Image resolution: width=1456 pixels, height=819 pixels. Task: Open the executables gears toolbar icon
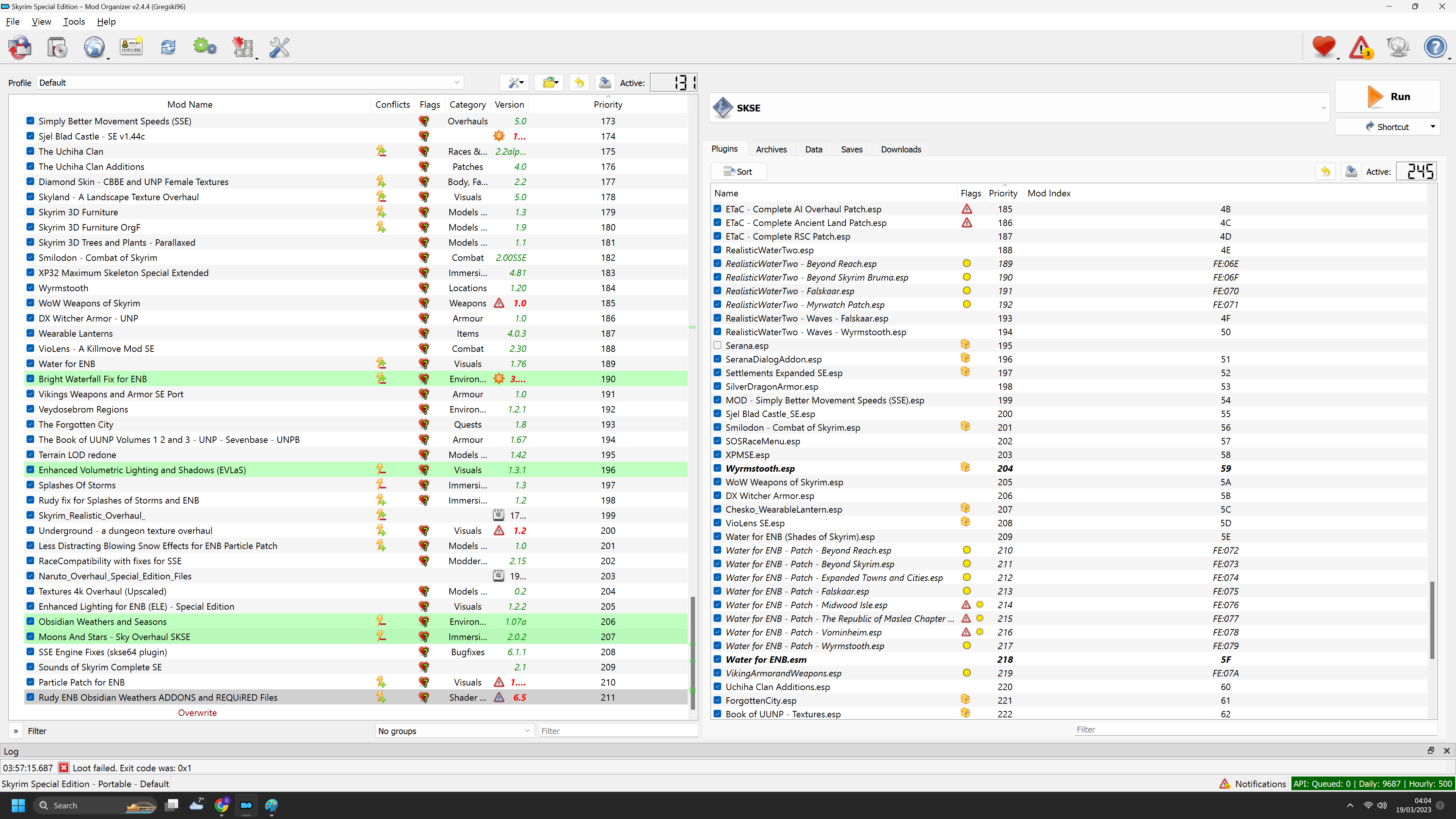[x=205, y=47]
